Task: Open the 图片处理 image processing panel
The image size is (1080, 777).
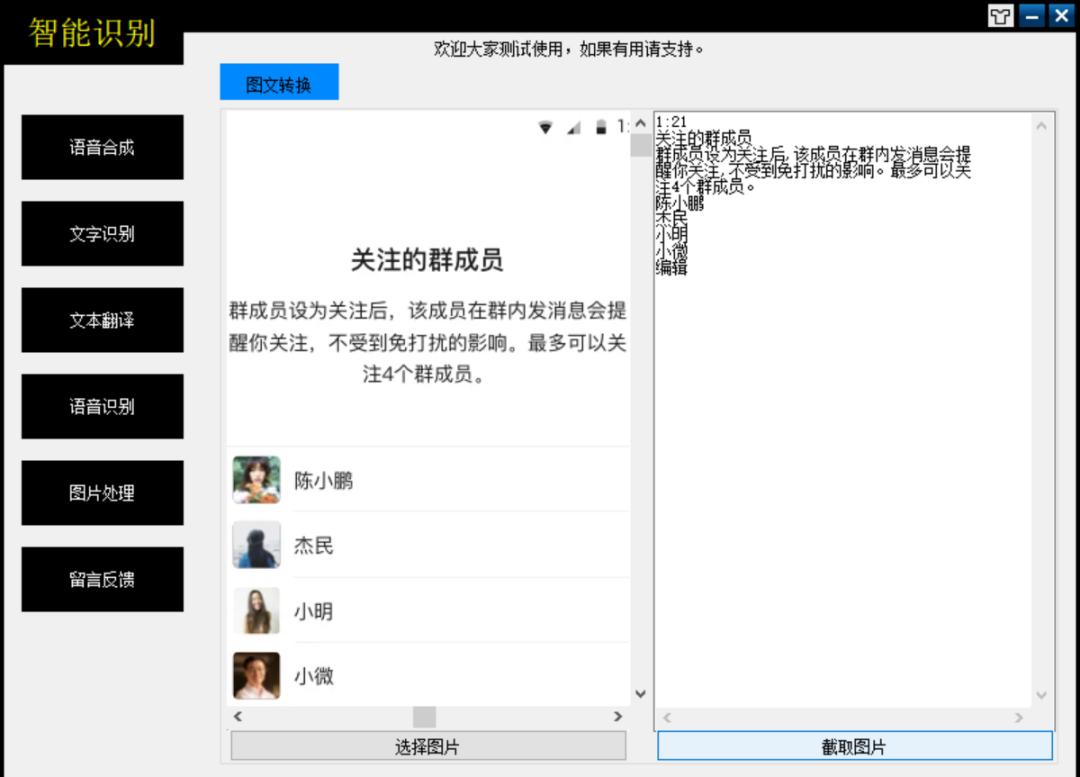Action: 101,492
